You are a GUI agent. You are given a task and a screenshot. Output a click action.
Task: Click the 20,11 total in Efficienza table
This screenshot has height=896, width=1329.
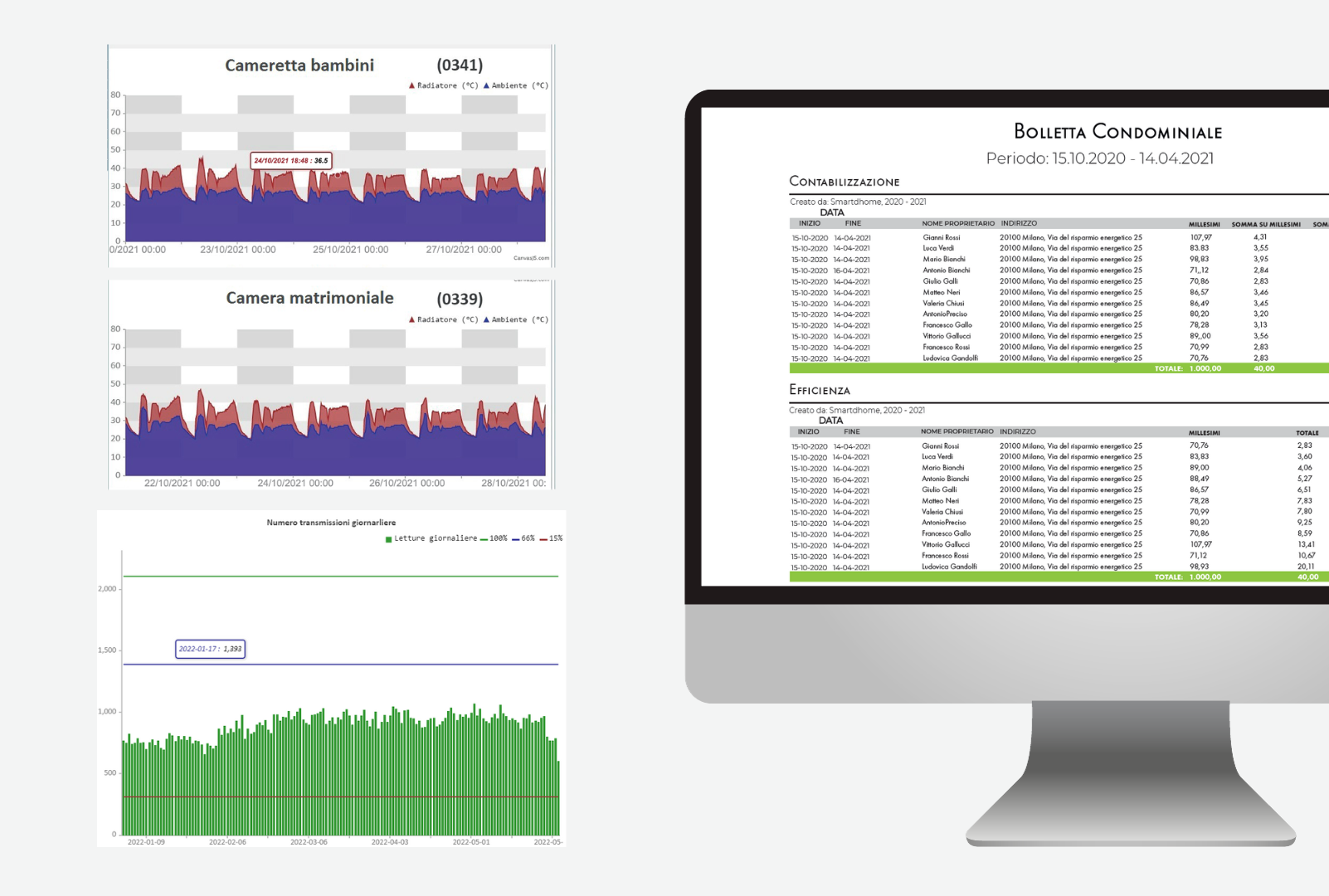(x=1306, y=567)
